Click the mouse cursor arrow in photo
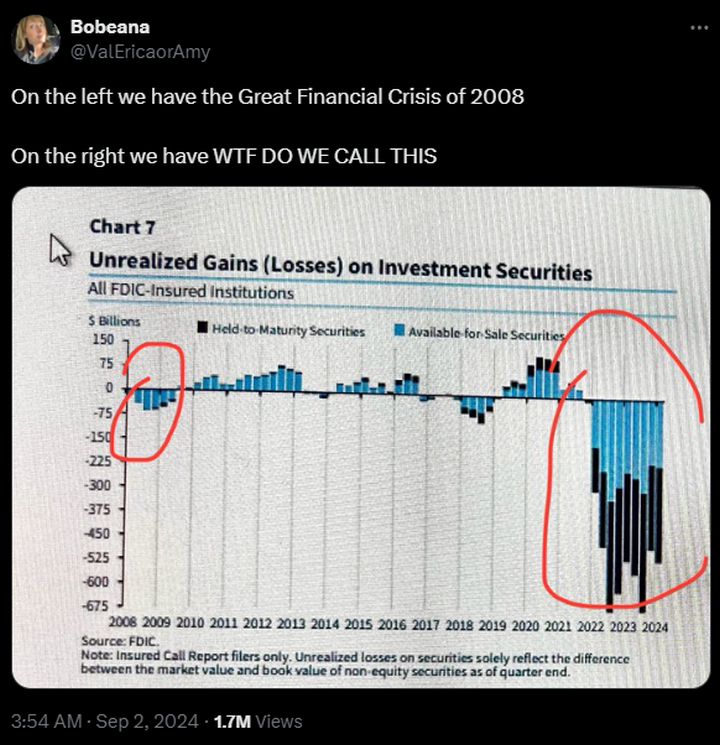The image size is (720, 745). [x=60, y=249]
